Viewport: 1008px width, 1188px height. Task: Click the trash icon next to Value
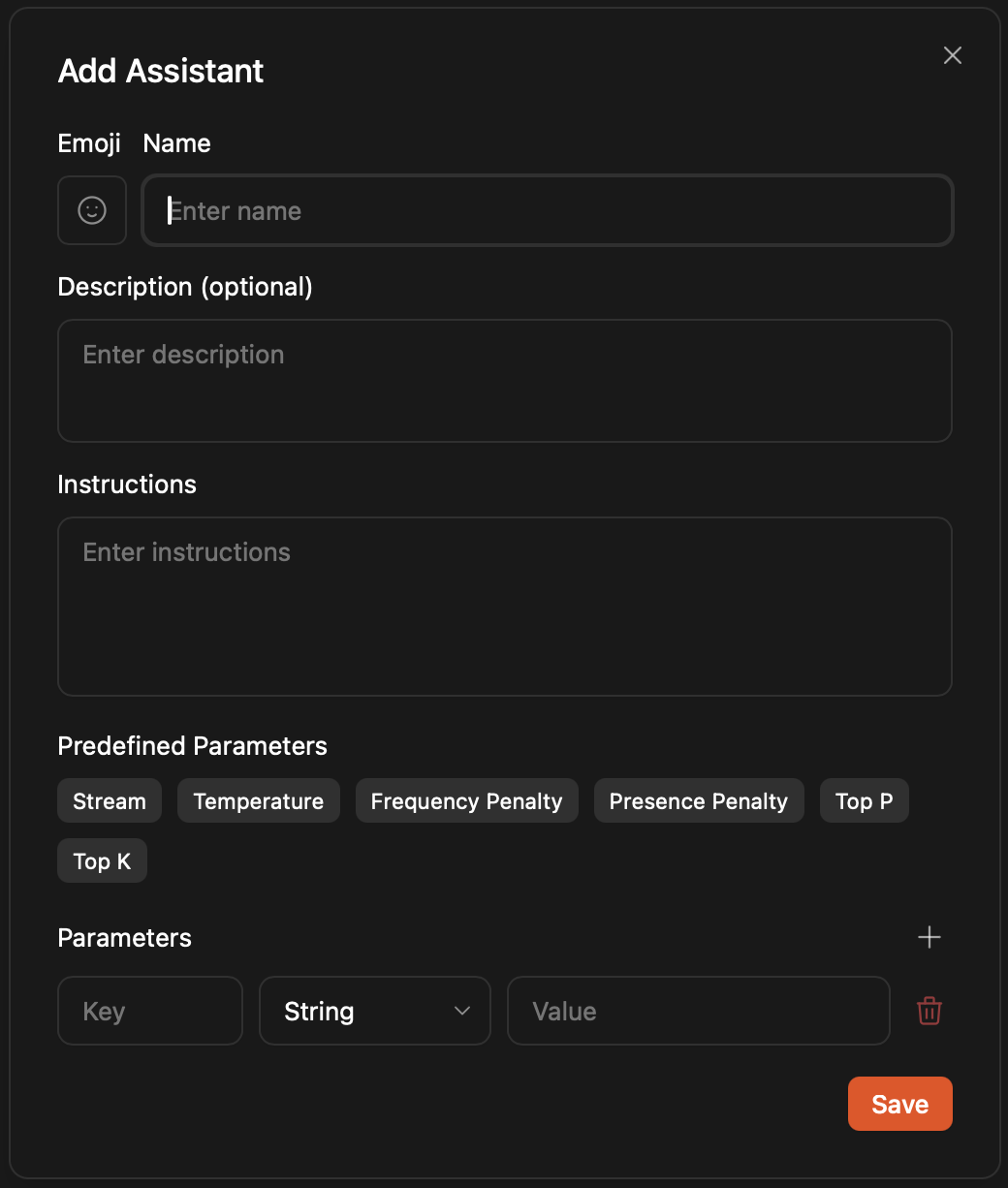tap(929, 1011)
